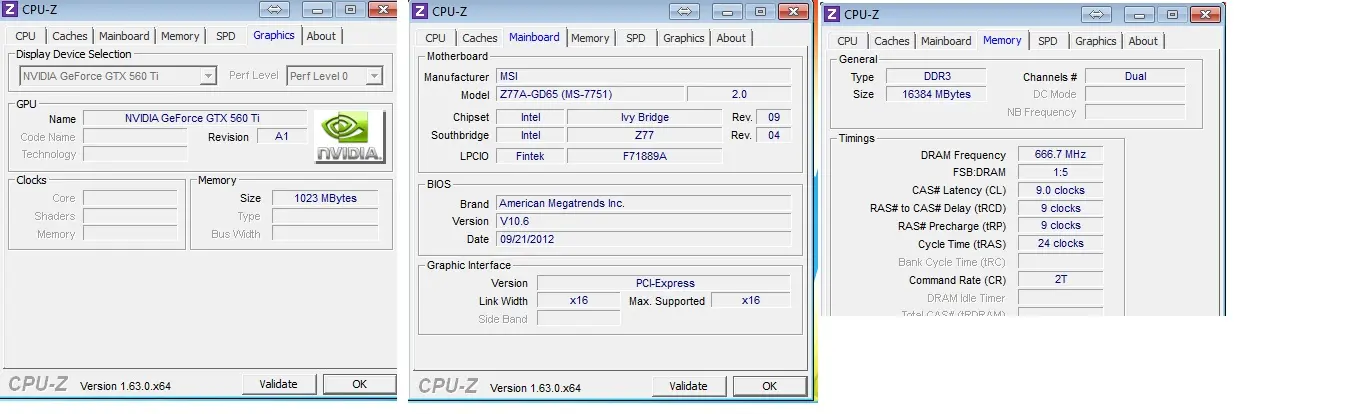
Task: Click the BIOS Version value V10.6
Action: 643,221
